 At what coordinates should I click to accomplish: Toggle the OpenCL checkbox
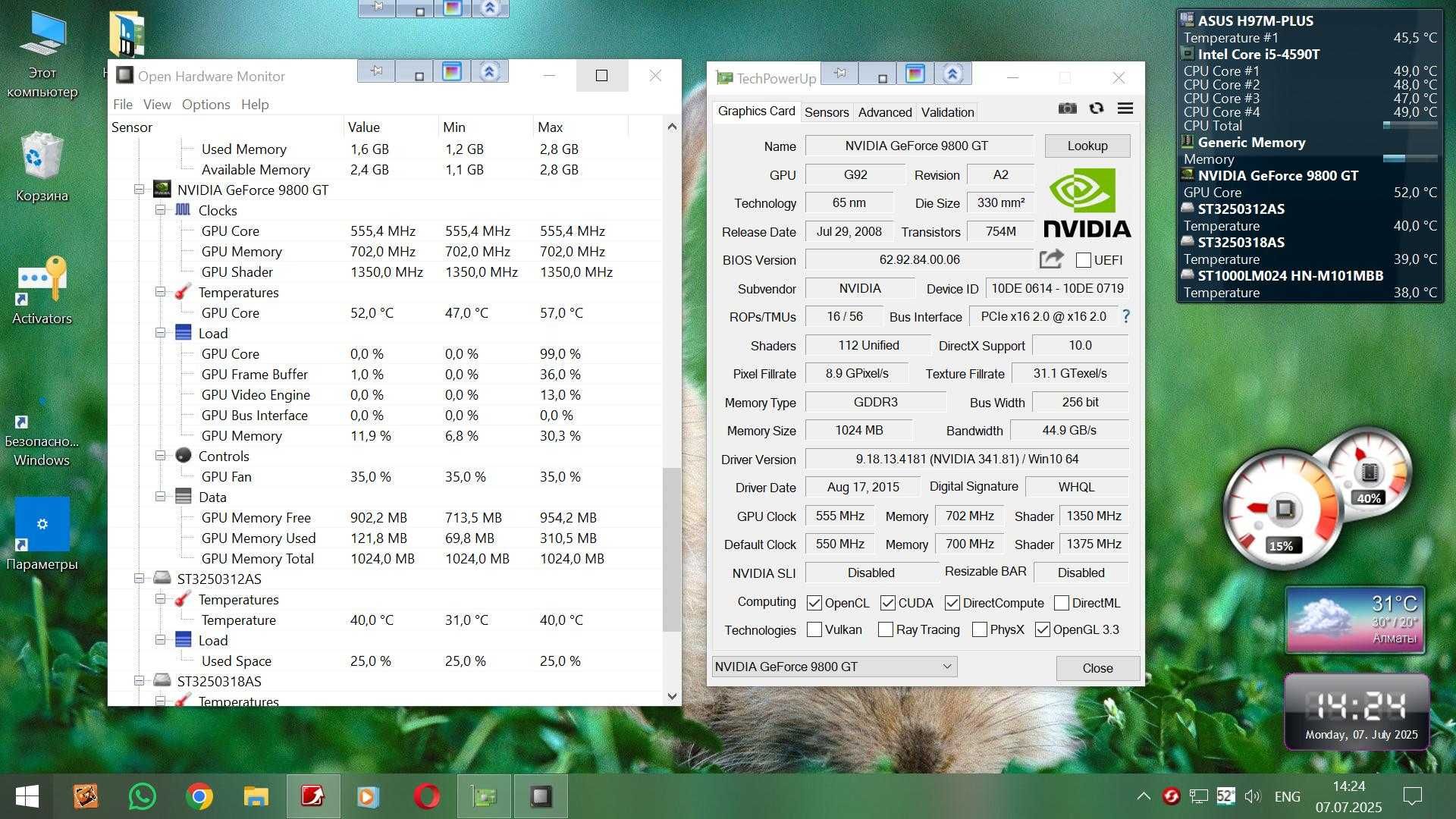814,603
